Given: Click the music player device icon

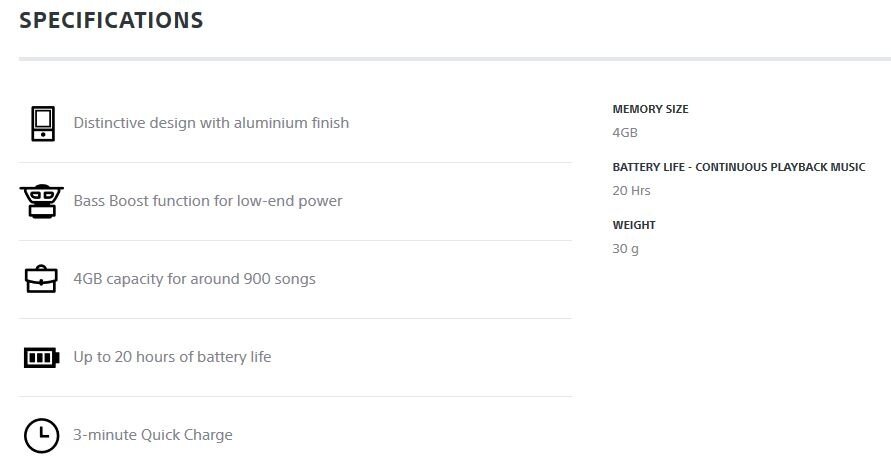Looking at the screenshot, I should click(x=43, y=123).
